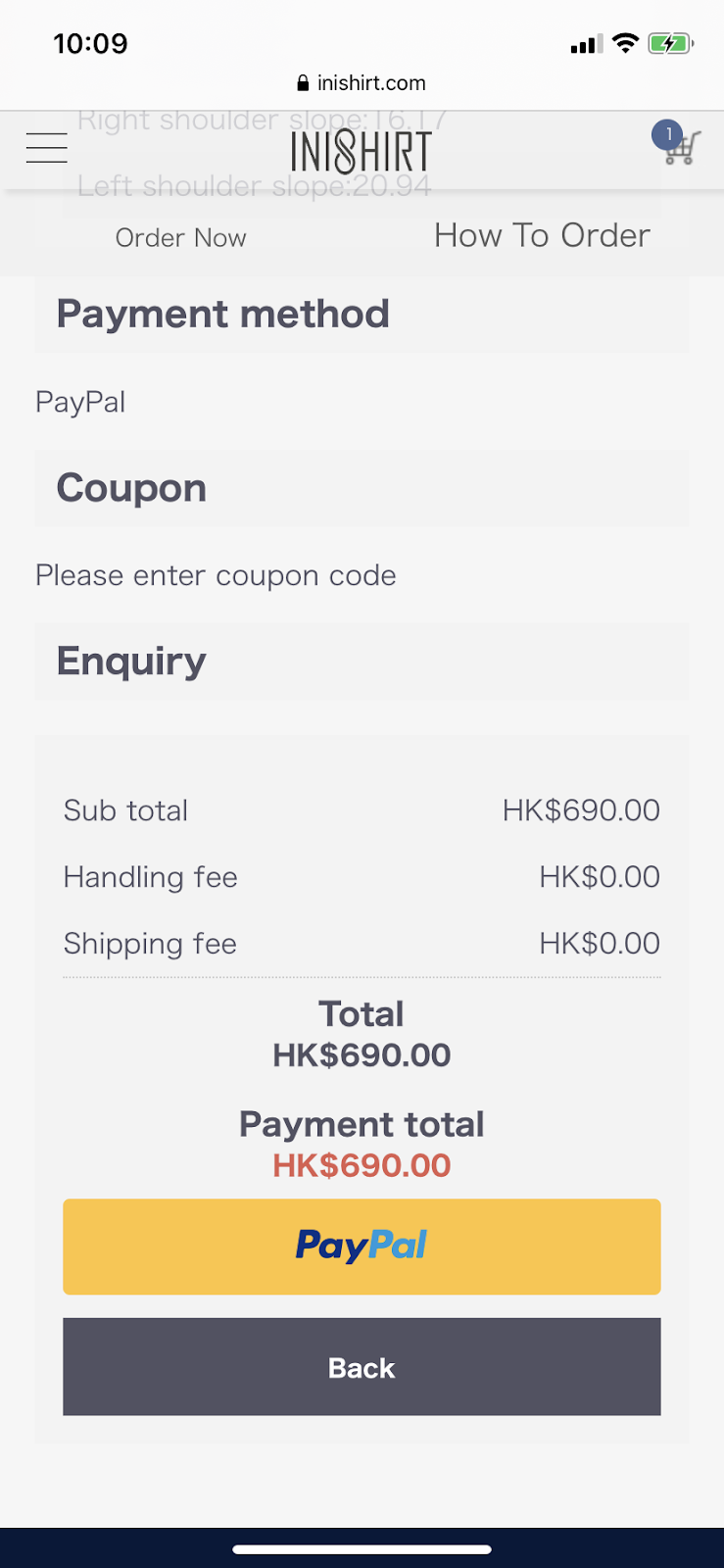Tap the Enquiry section header

pos(362,661)
